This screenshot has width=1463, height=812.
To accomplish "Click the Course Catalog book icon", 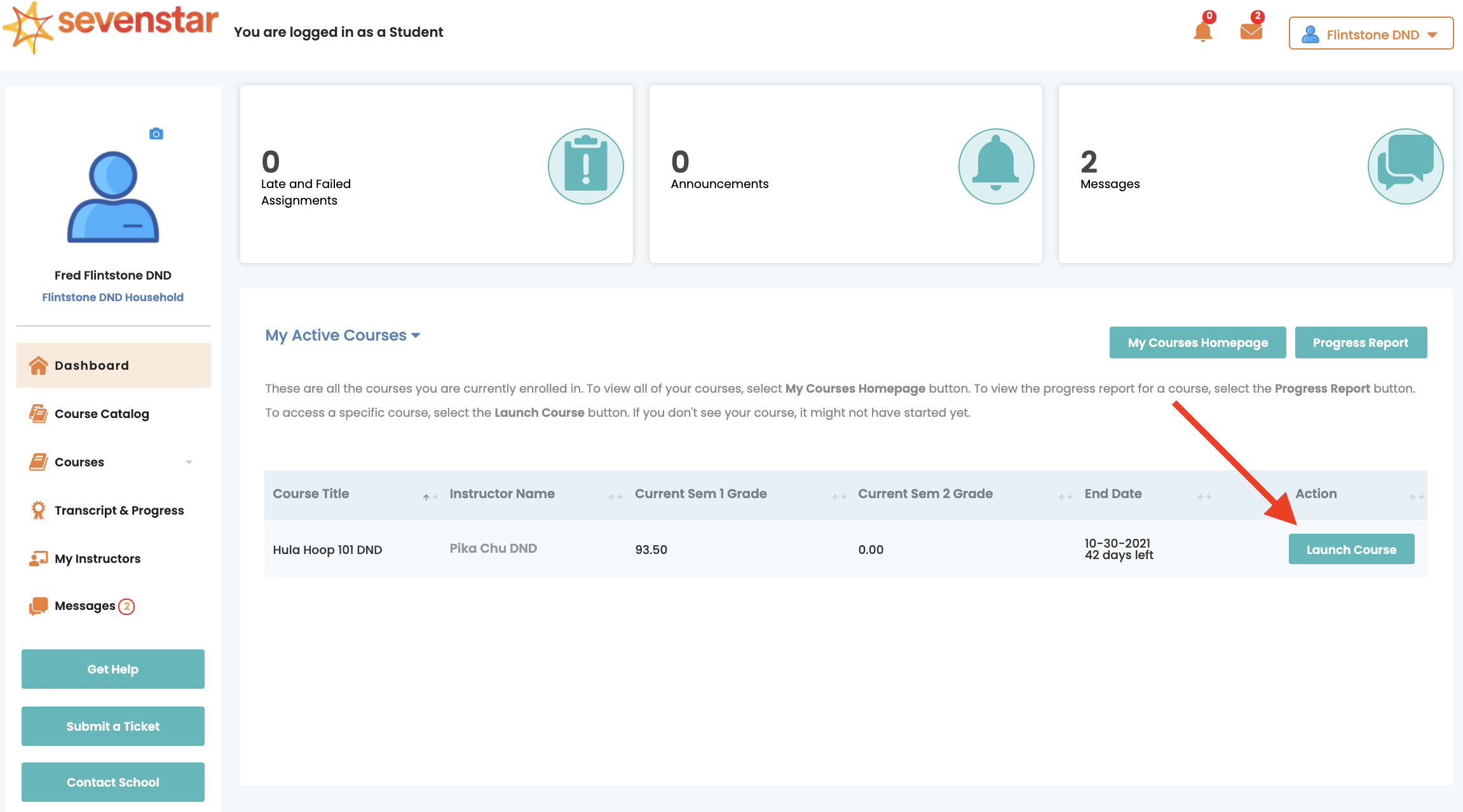I will 37,413.
